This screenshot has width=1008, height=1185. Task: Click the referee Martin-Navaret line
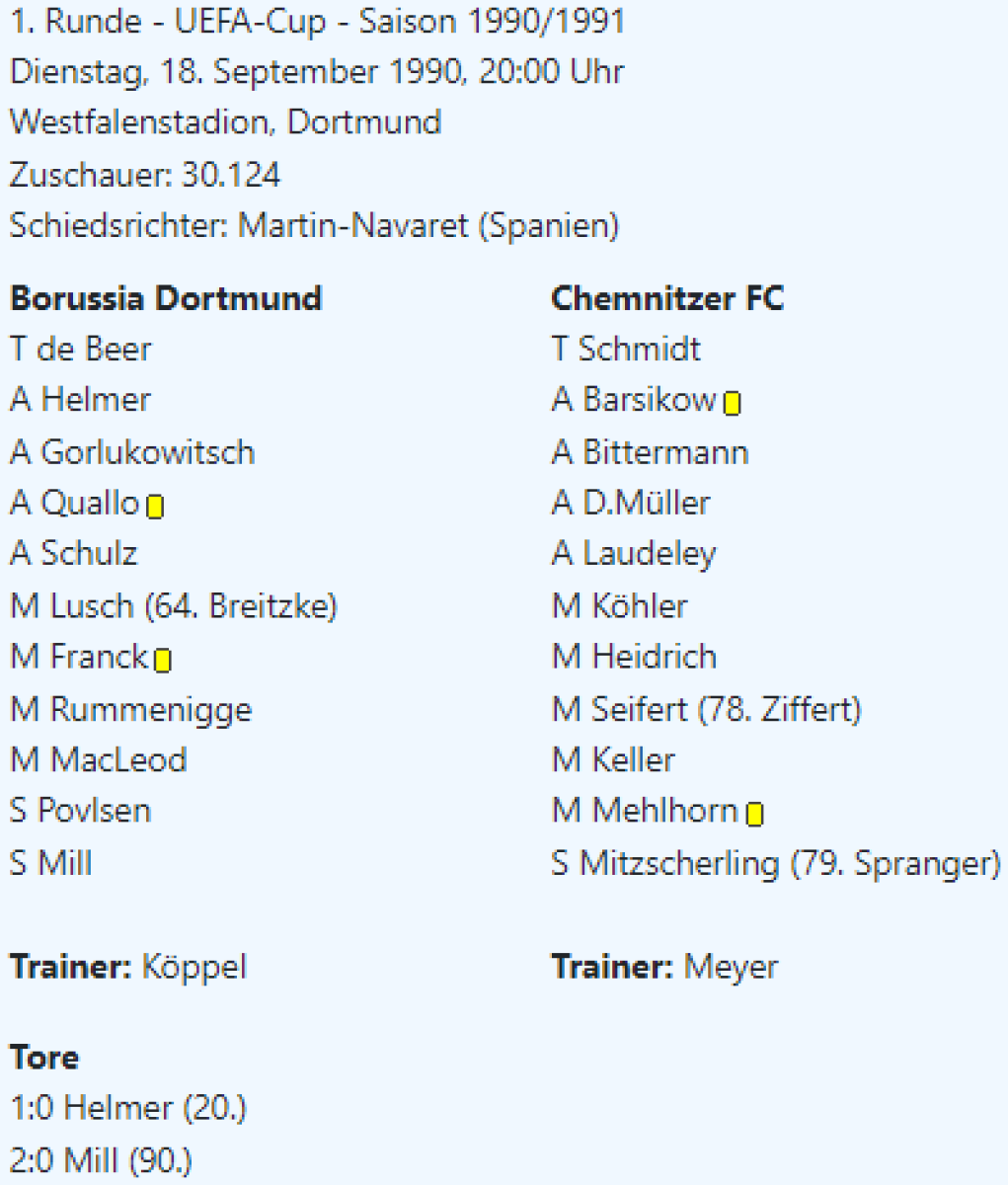click(x=314, y=226)
